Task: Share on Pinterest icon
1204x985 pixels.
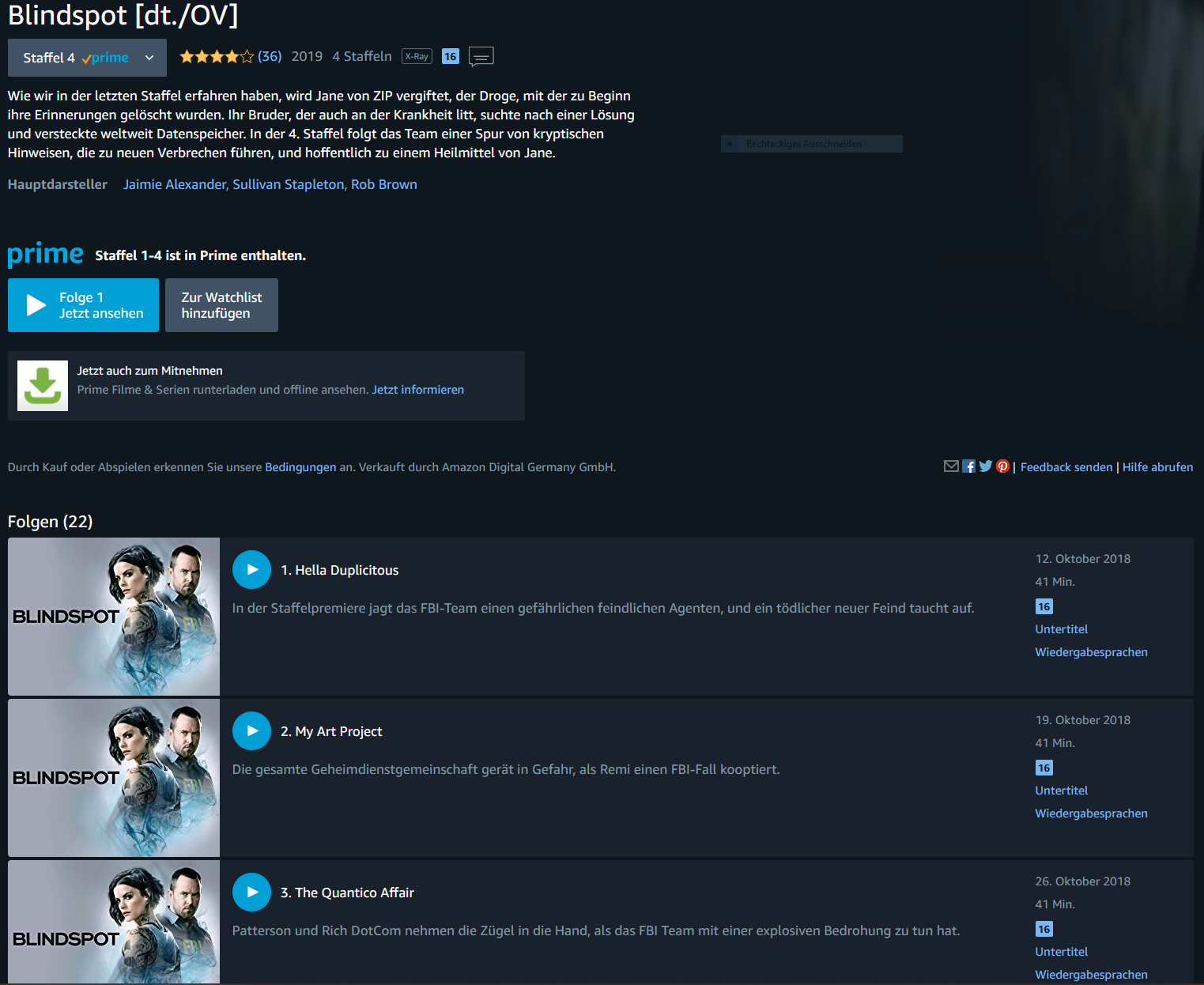Action: click(1002, 466)
